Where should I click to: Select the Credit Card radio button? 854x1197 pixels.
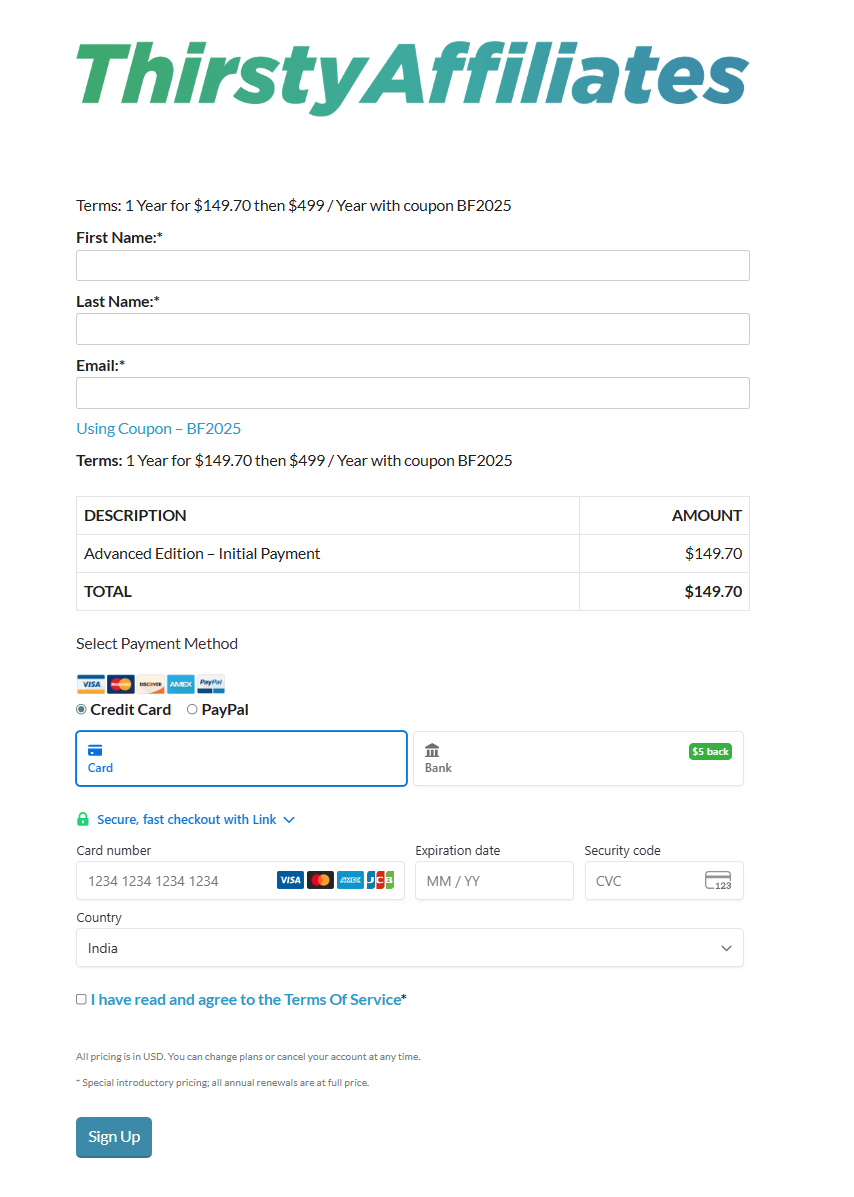pos(81,709)
